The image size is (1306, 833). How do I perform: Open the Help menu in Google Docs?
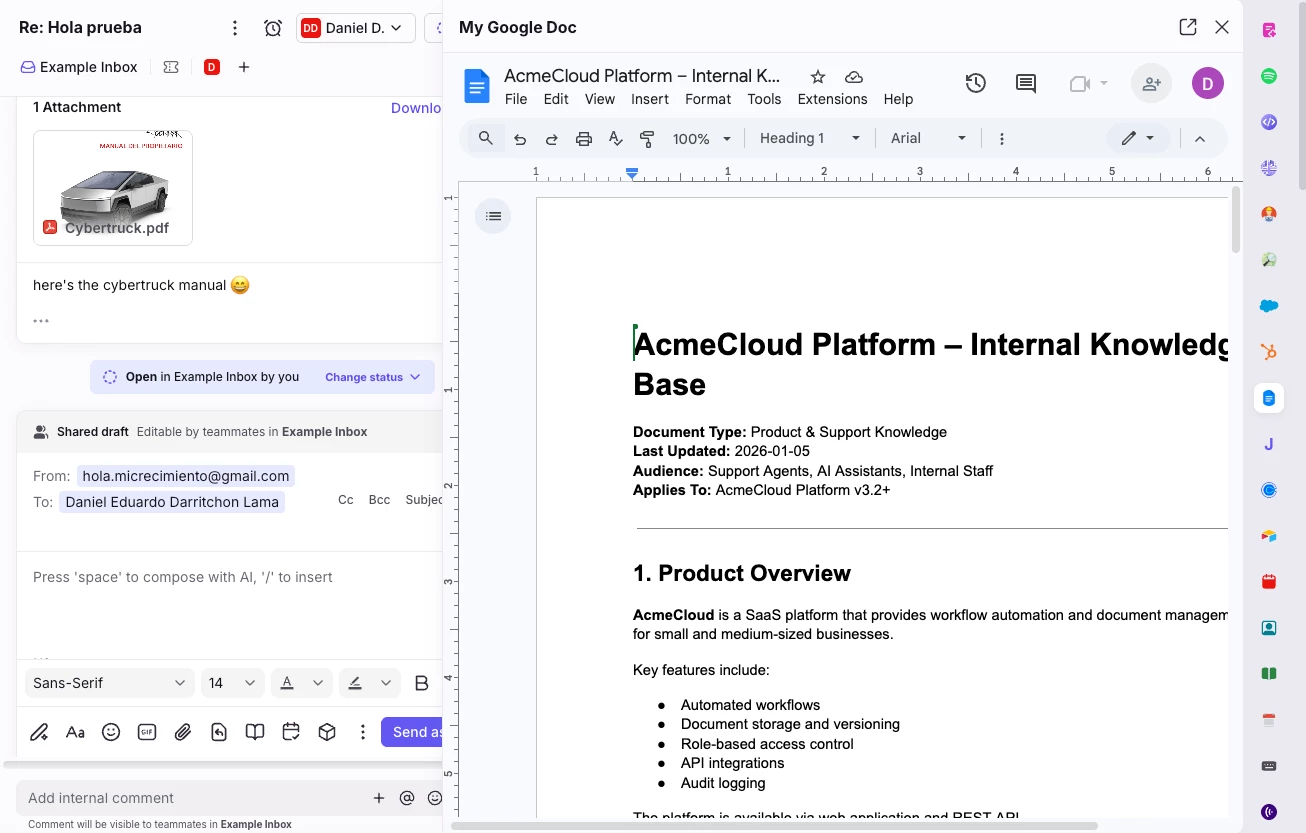[898, 99]
